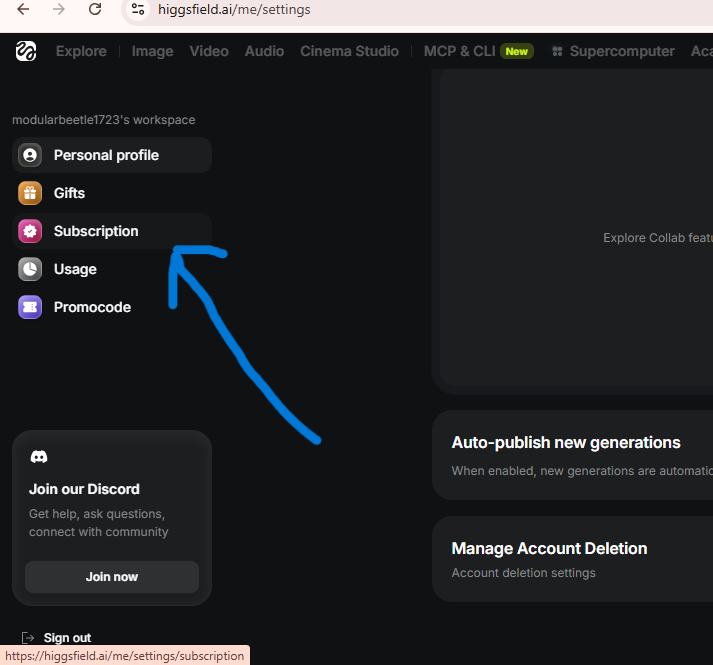Image resolution: width=713 pixels, height=665 pixels.
Task: Click the browser forward arrow
Action: click(59, 9)
